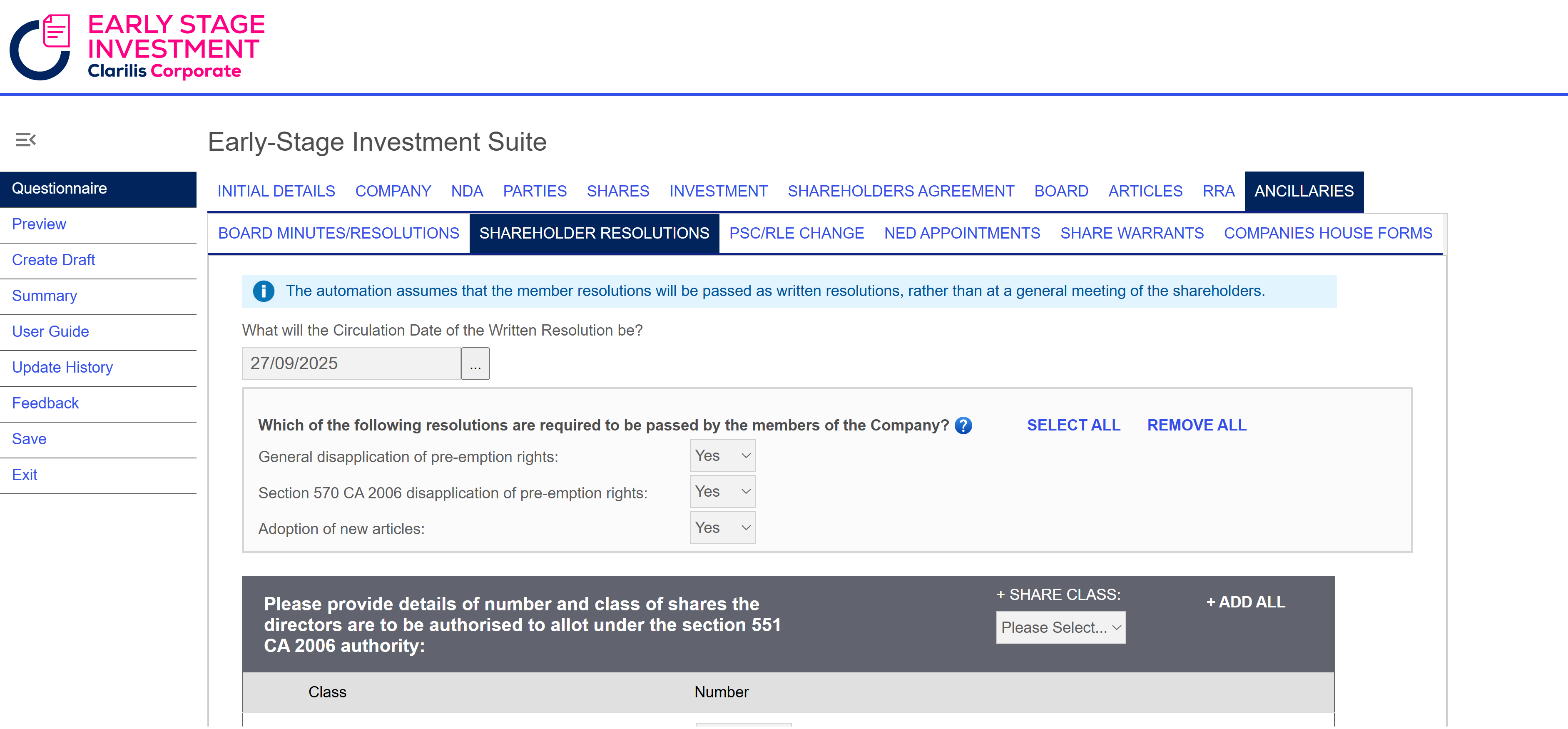
Task: Open the Board Minutes/Resolutions sub-tab
Action: point(338,233)
